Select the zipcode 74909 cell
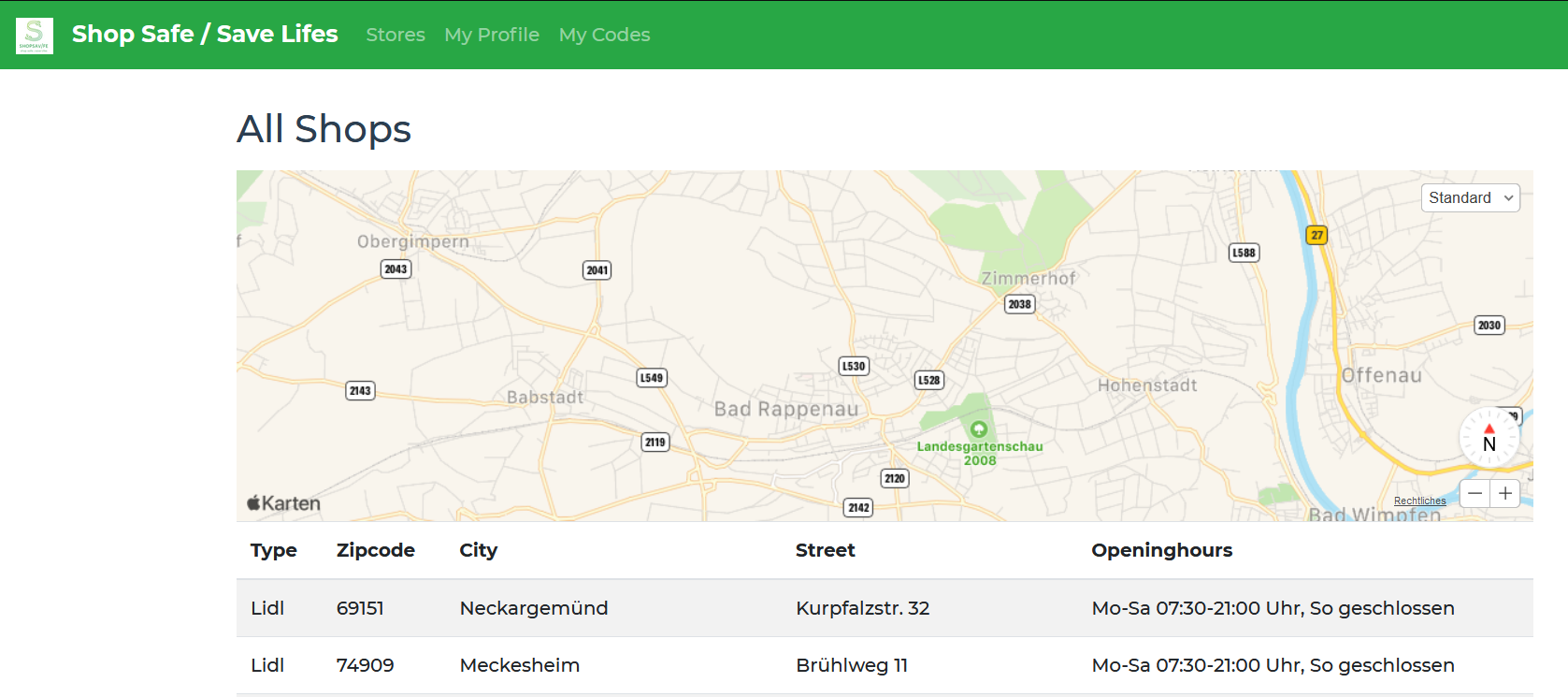 (x=366, y=665)
